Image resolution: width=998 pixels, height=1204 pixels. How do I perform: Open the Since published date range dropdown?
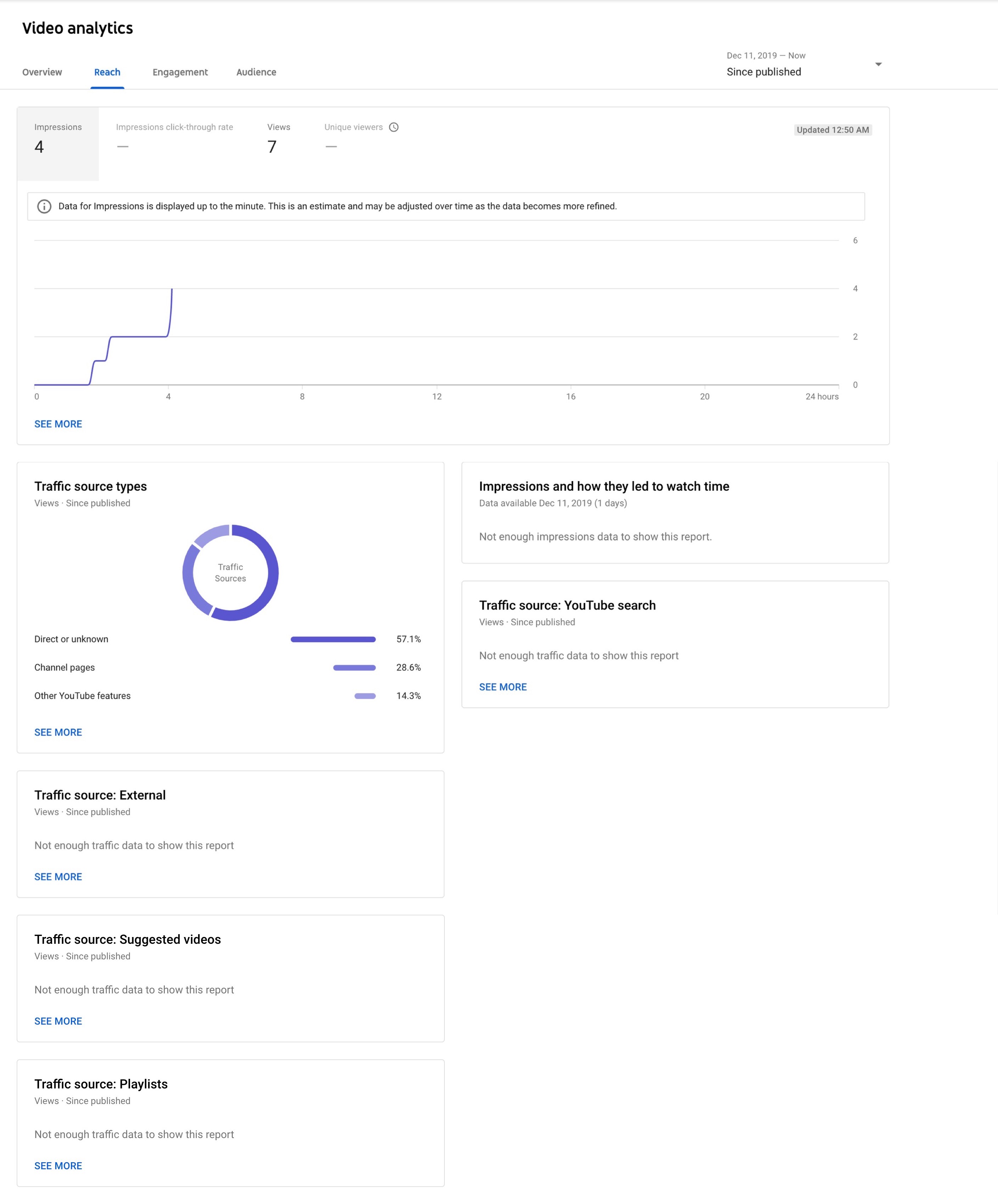[x=878, y=64]
